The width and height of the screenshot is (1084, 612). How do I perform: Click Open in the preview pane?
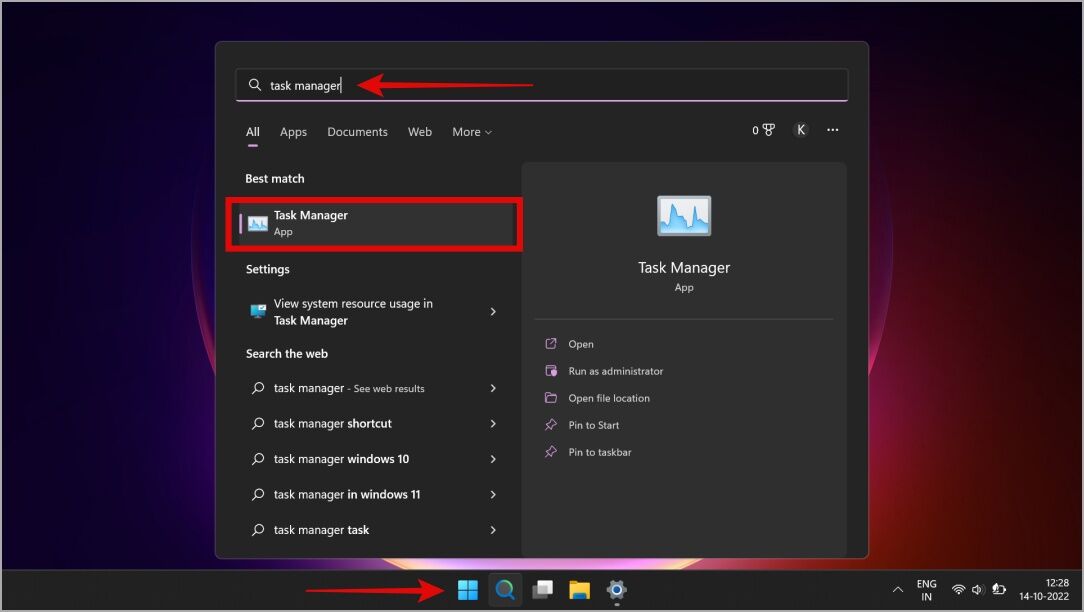point(581,344)
